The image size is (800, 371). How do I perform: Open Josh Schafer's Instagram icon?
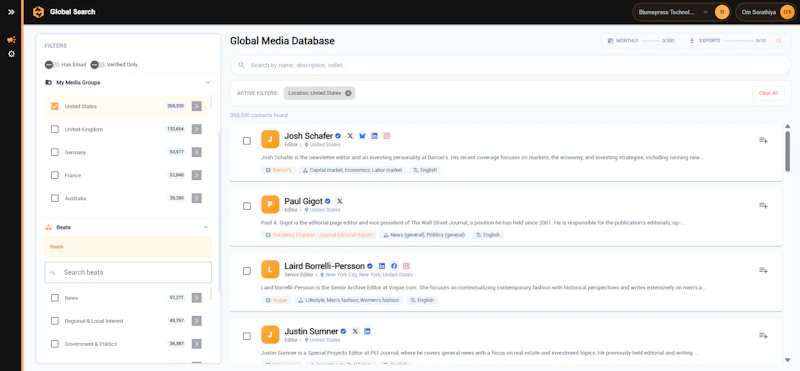click(x=387, y=136)
